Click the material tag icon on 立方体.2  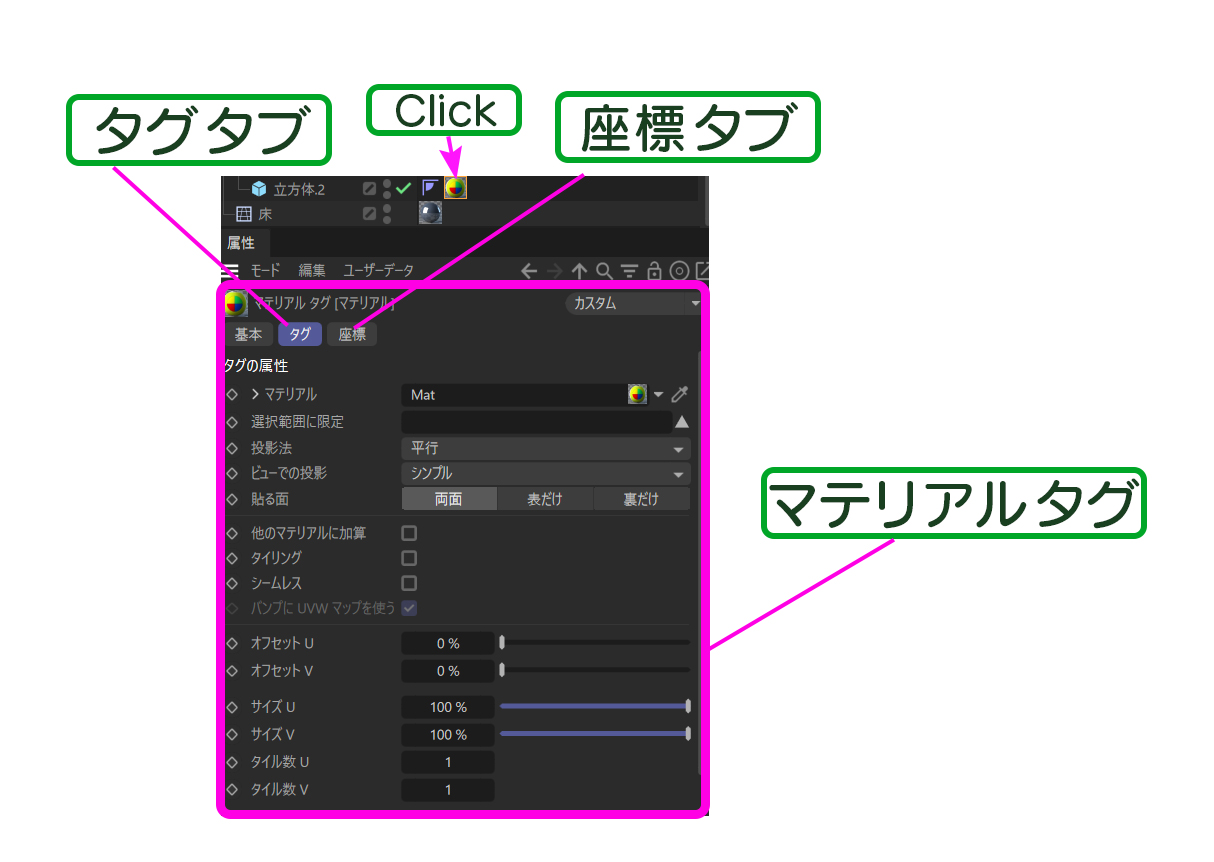tap(455, 187)
